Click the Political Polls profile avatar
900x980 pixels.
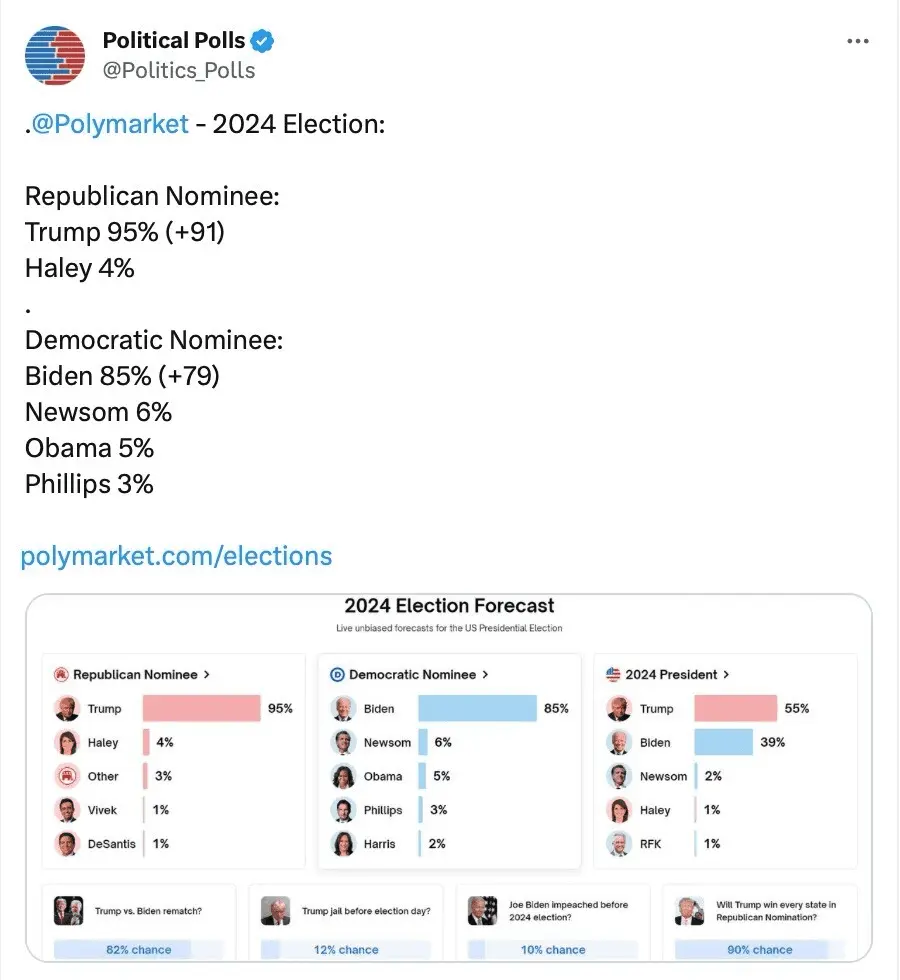pyautogui.click(x=56, y=55)
